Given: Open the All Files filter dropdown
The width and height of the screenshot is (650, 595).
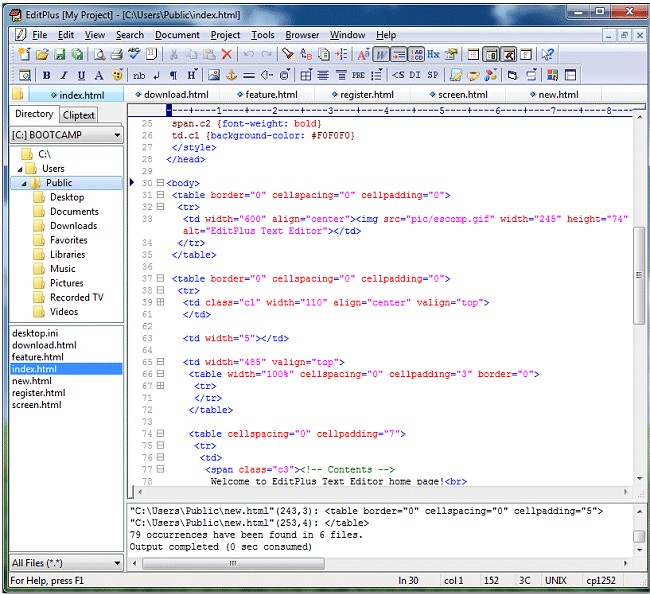Looking at the screenshot, I should pos(117,563).
